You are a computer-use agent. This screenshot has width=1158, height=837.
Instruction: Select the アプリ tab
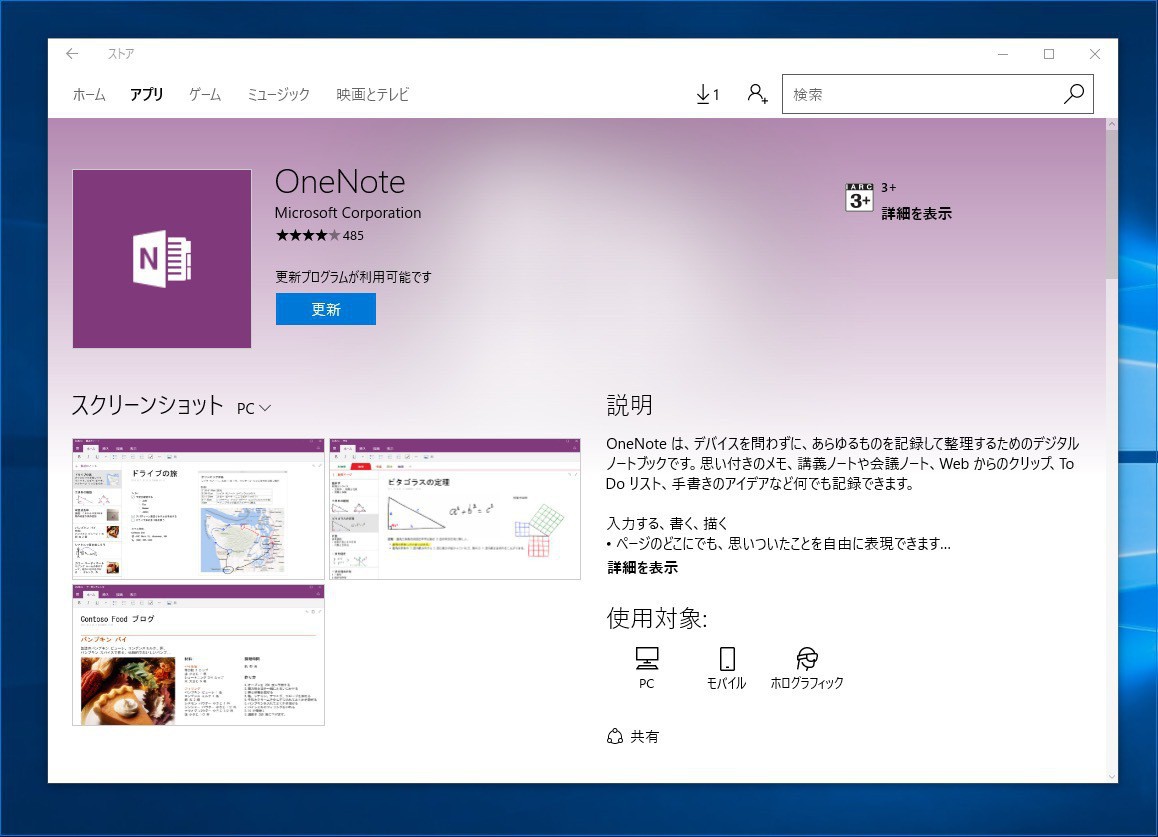[146, 95]
